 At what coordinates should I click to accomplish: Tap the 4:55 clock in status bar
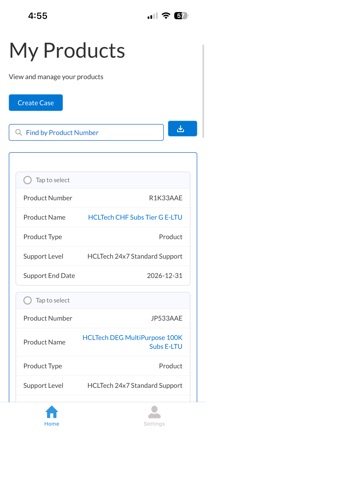tap(38, 16)
